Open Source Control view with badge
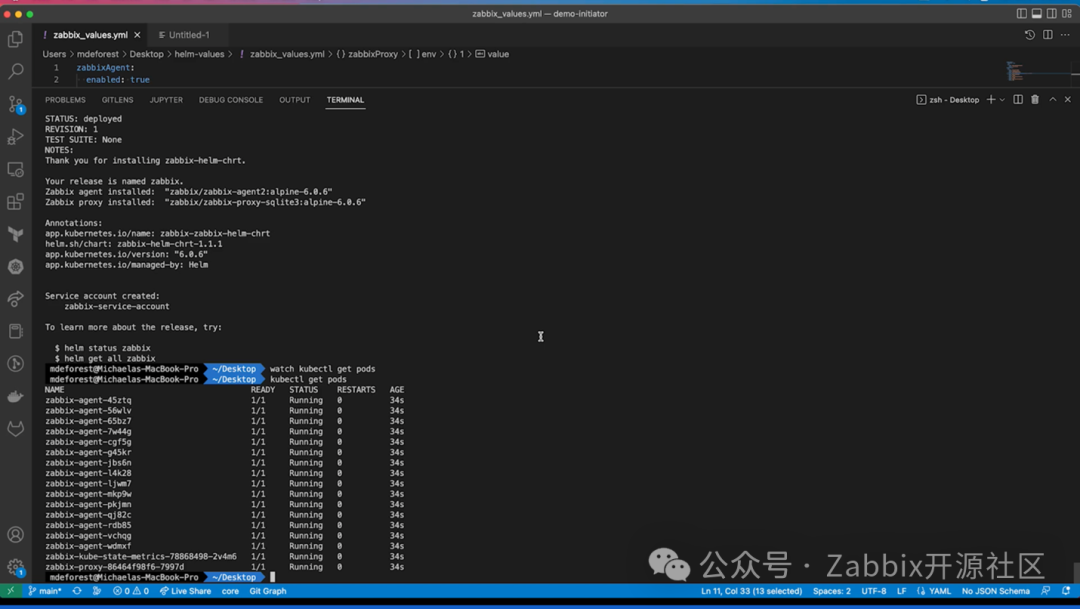1080x609 pixels. click(x=15, y=104)
